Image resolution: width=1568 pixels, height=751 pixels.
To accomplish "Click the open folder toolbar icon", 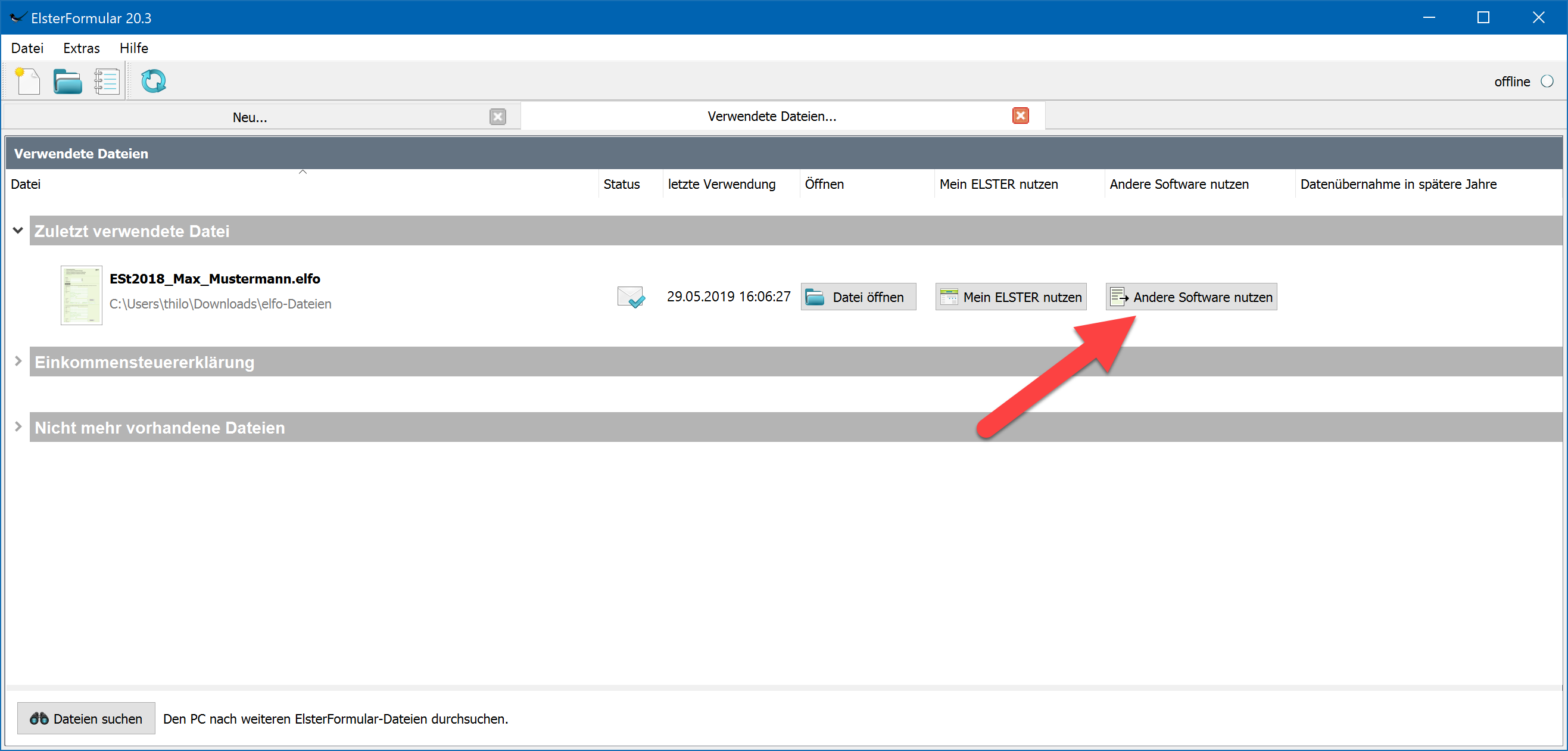I will click(67, 81).
